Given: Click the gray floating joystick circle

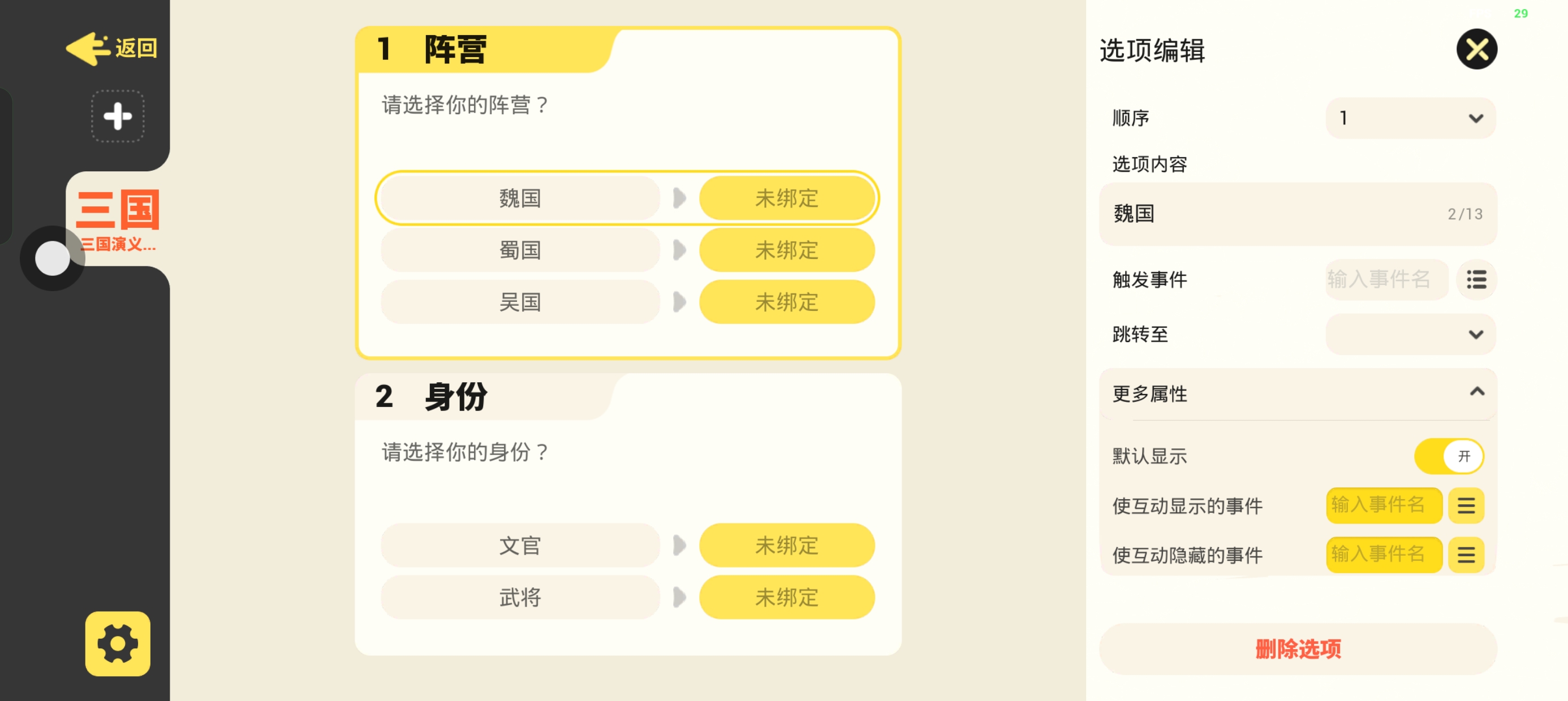Looking at the screenshot, I should tap(53, 258).
